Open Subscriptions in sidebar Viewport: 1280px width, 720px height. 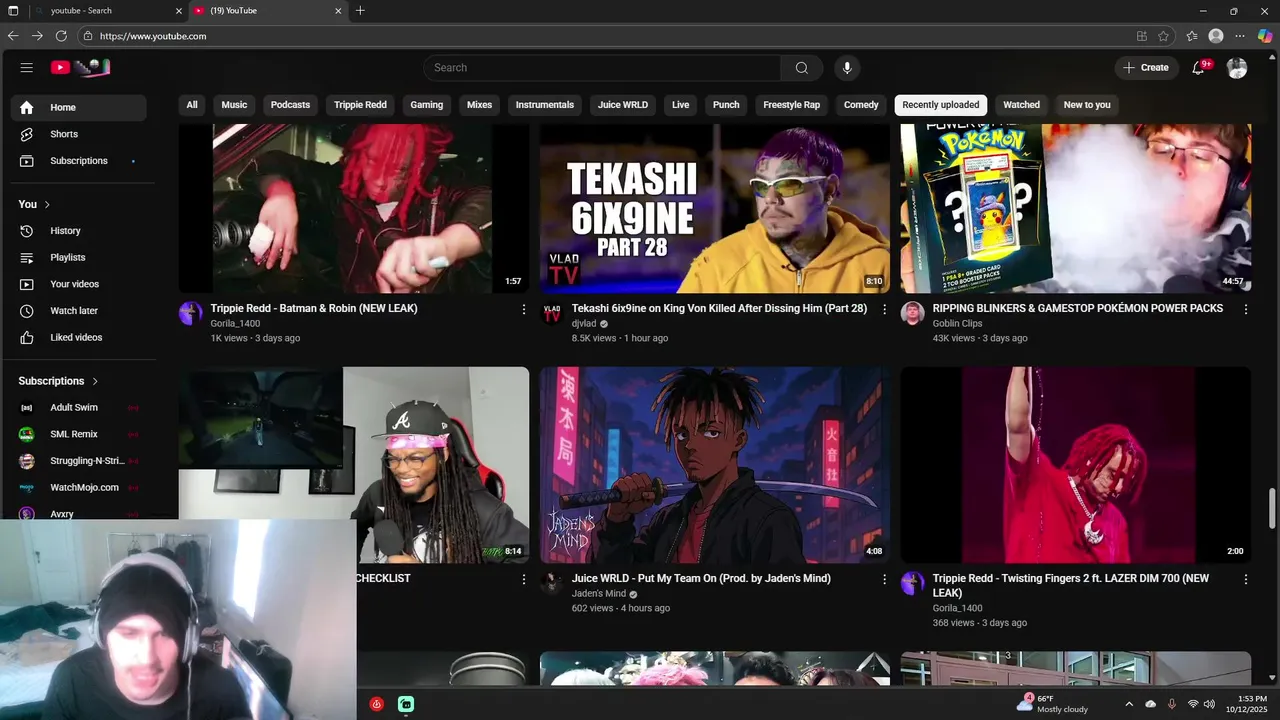78,161
